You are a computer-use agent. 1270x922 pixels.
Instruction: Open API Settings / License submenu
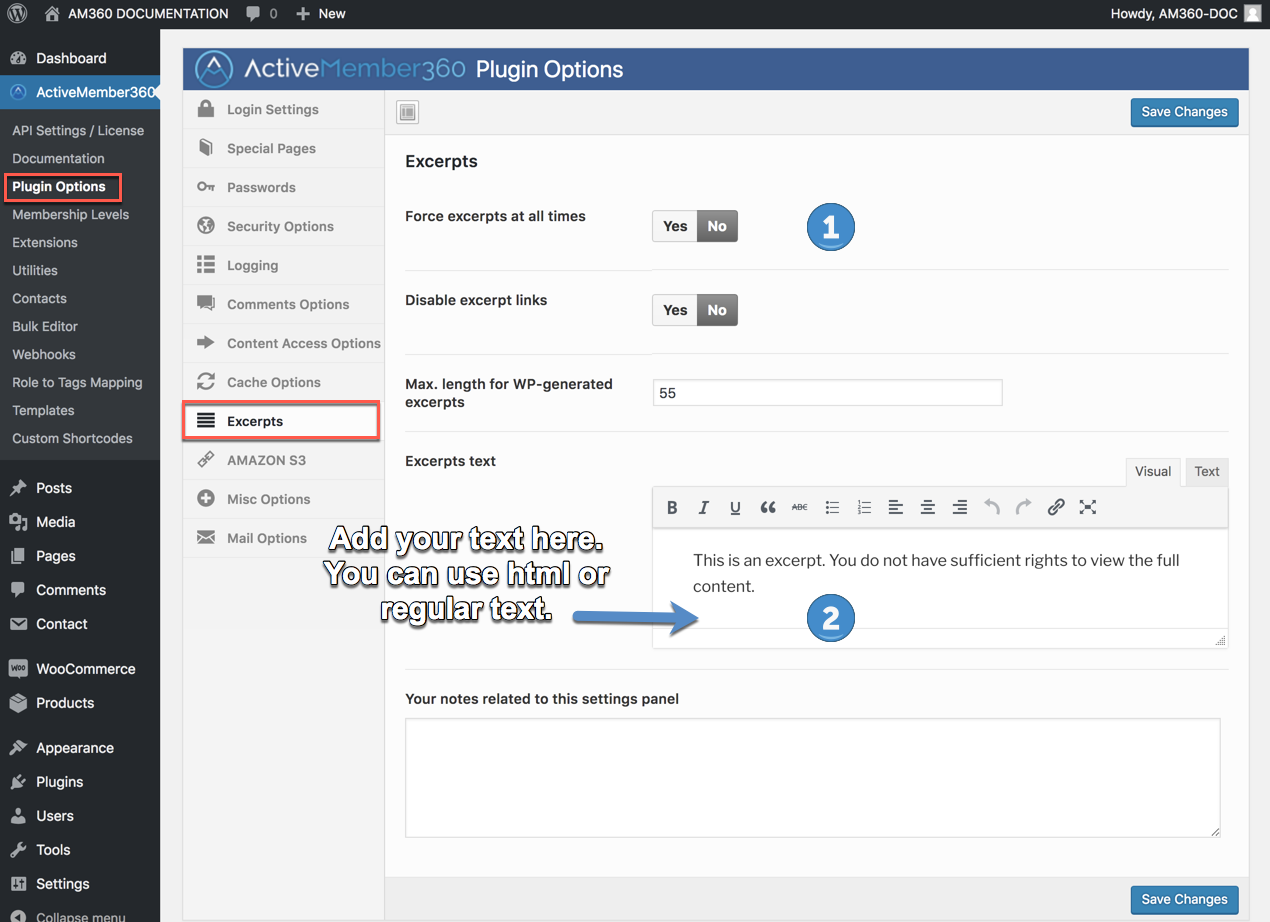pyautogui.click(x=78, y=130)
